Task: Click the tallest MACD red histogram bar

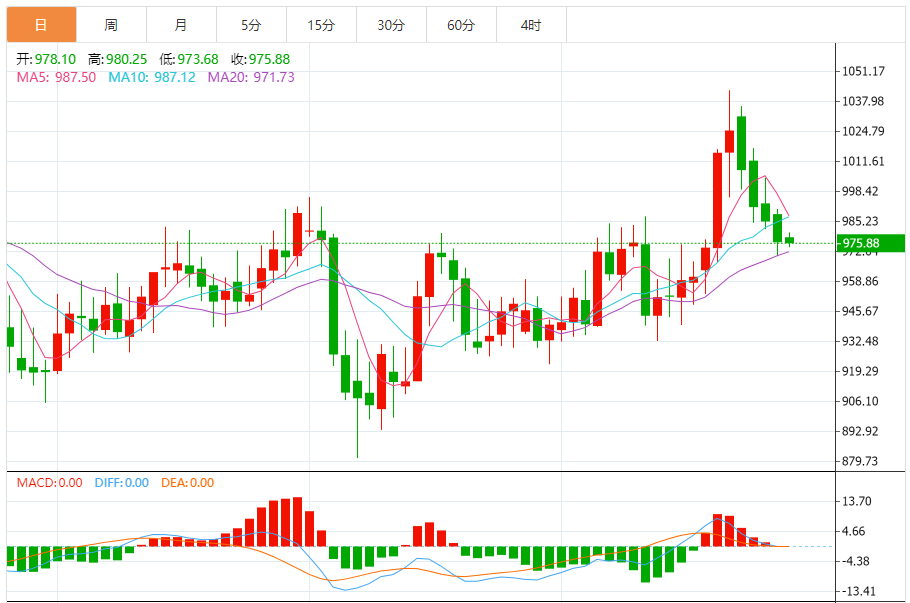Action: pyautogui.click(x=297, y=522)
